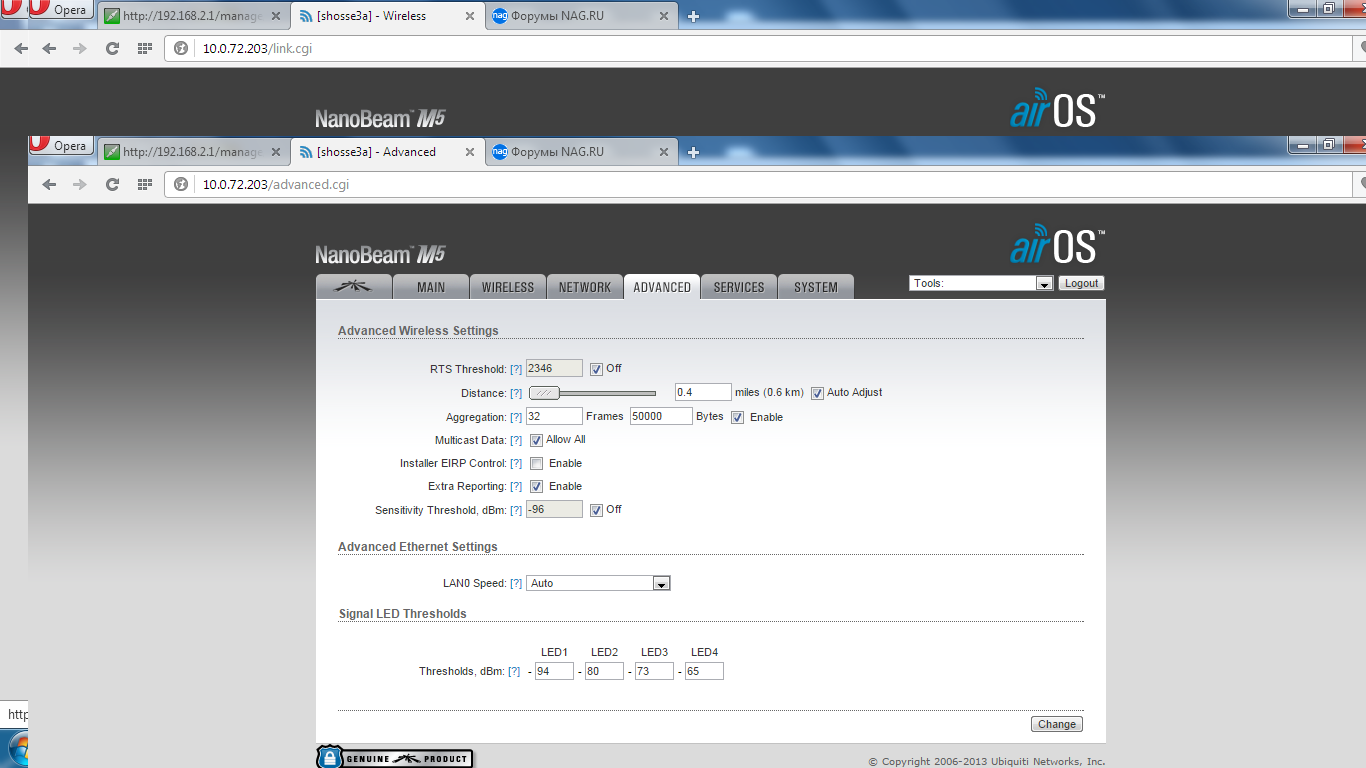
Task: Click the Advanced Wireless Settings heading
Action: click(418, 331)
